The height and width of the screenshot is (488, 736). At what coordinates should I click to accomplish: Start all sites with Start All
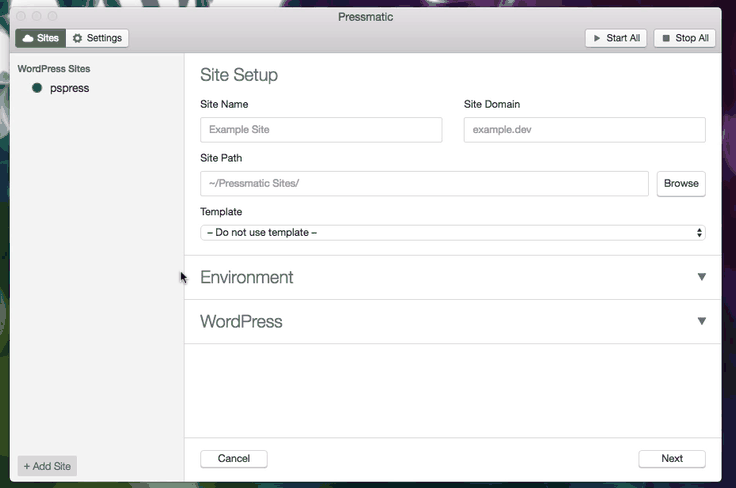pos(616,38)
